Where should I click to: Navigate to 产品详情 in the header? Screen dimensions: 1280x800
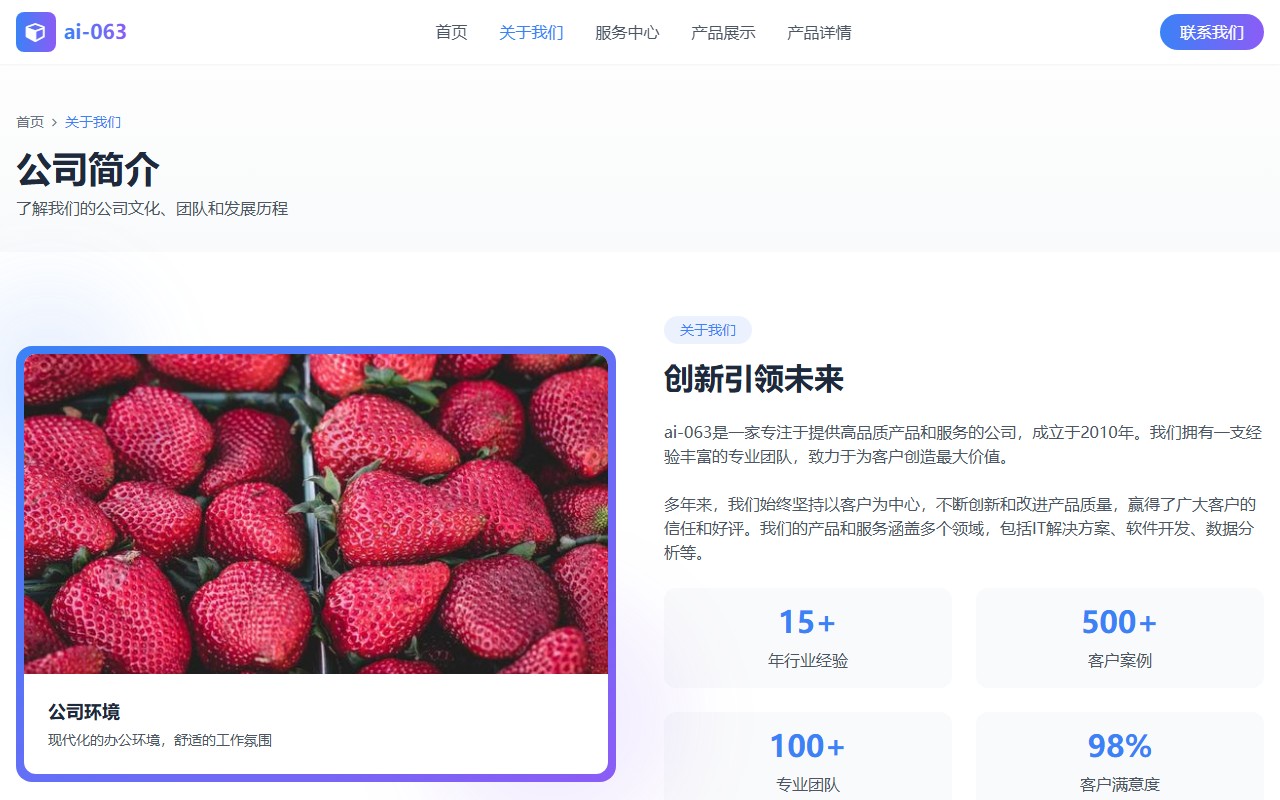[819, 32]
